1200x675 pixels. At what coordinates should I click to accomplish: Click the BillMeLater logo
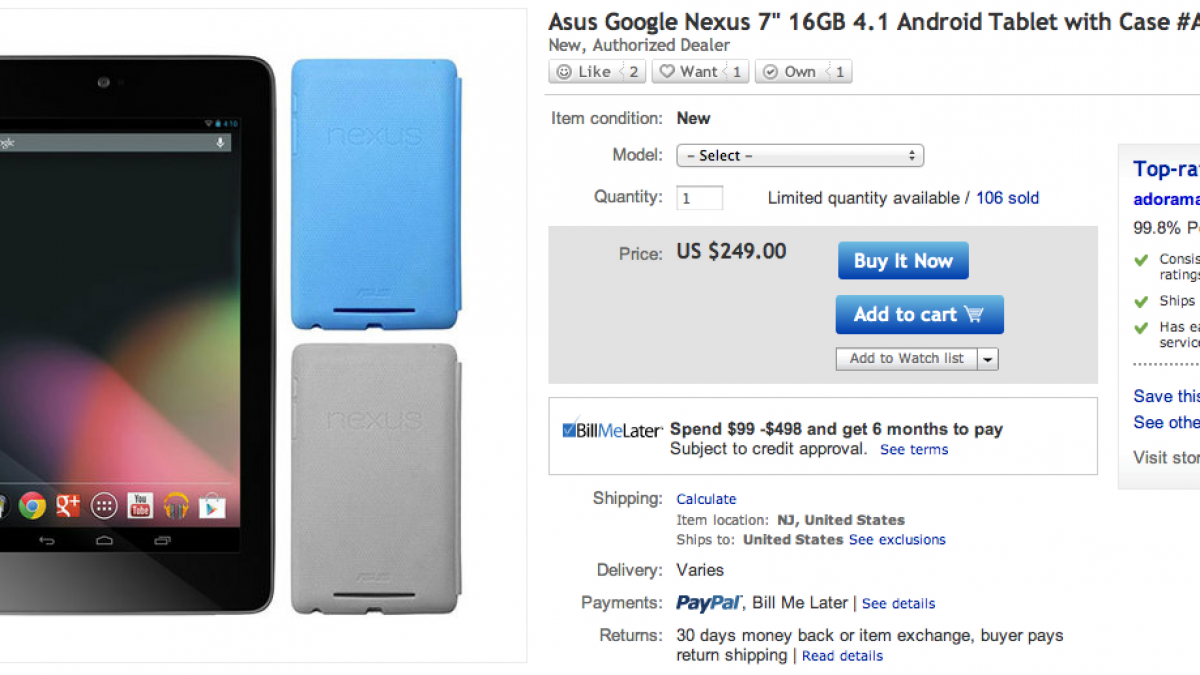click(612, 431)
